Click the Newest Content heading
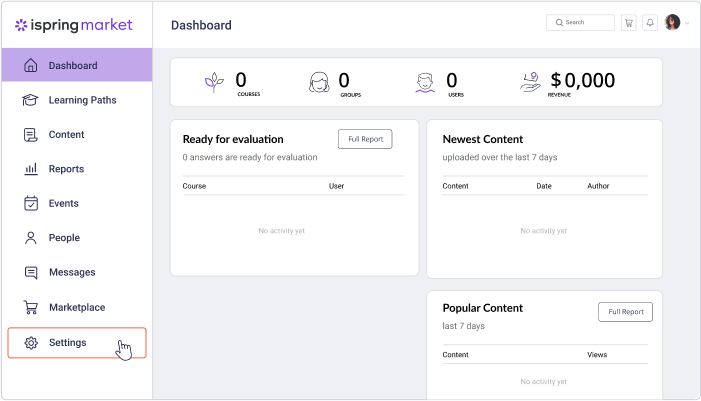Image resolution: width=701 pixels, height=401 pixels. pos(482,139)
